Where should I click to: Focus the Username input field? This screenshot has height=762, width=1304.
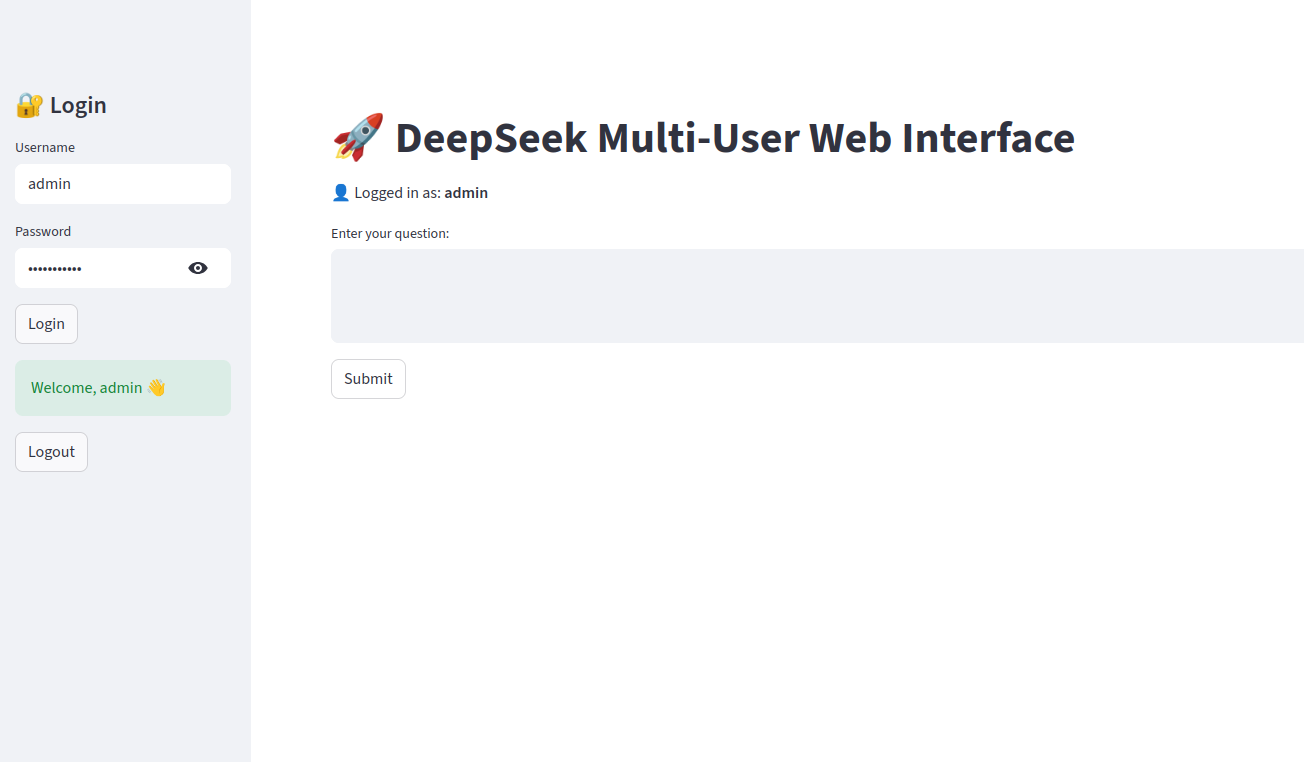[123, 184]
